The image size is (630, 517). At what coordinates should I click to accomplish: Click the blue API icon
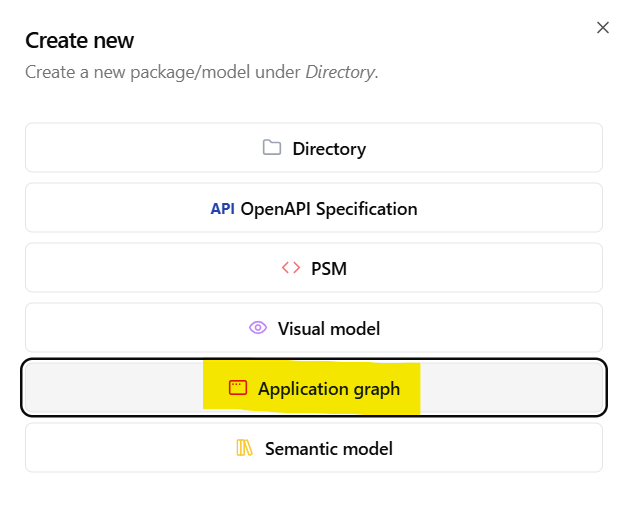click(222, 209)
